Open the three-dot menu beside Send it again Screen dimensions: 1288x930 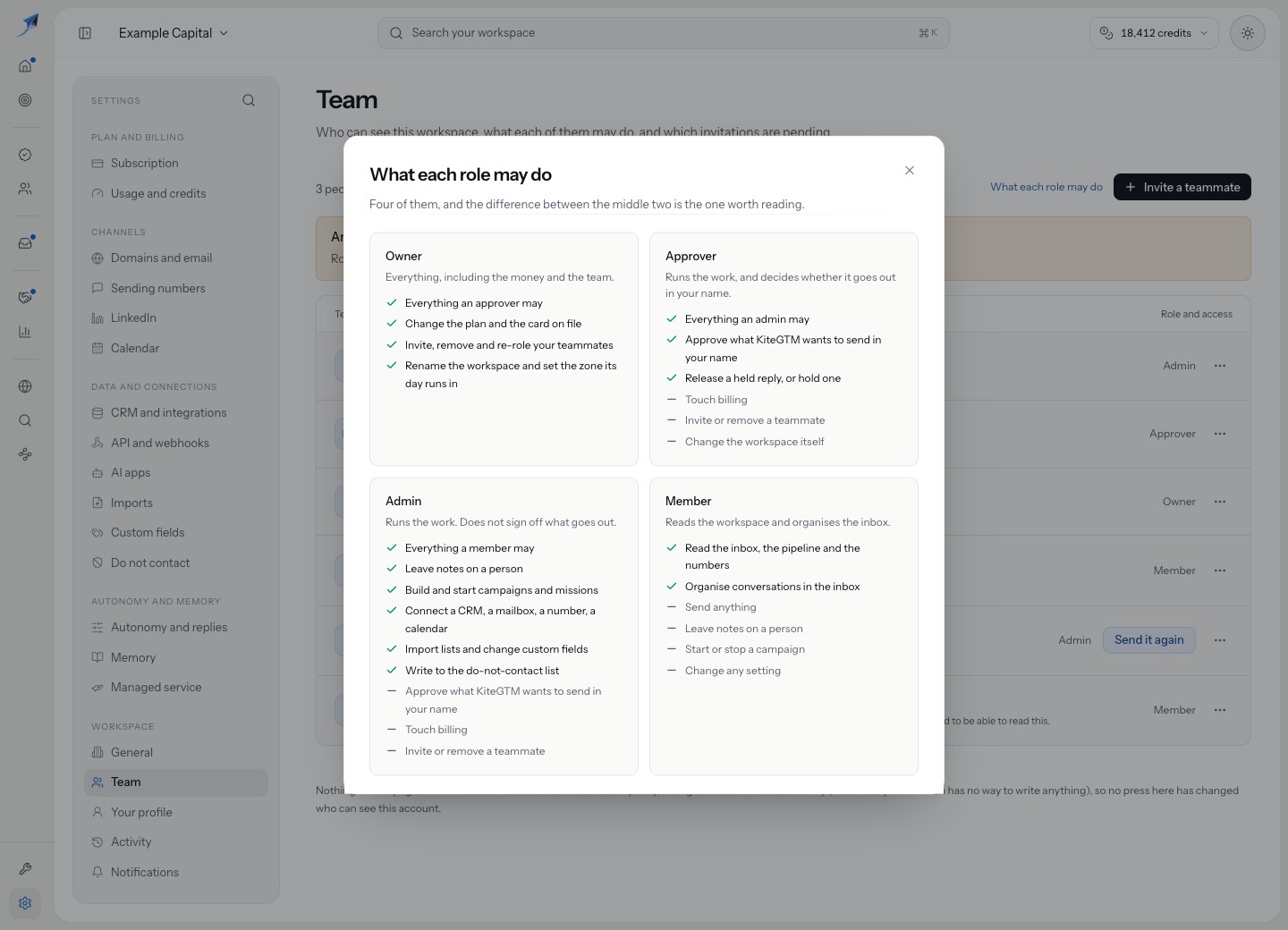click(x=1220, y=640)
